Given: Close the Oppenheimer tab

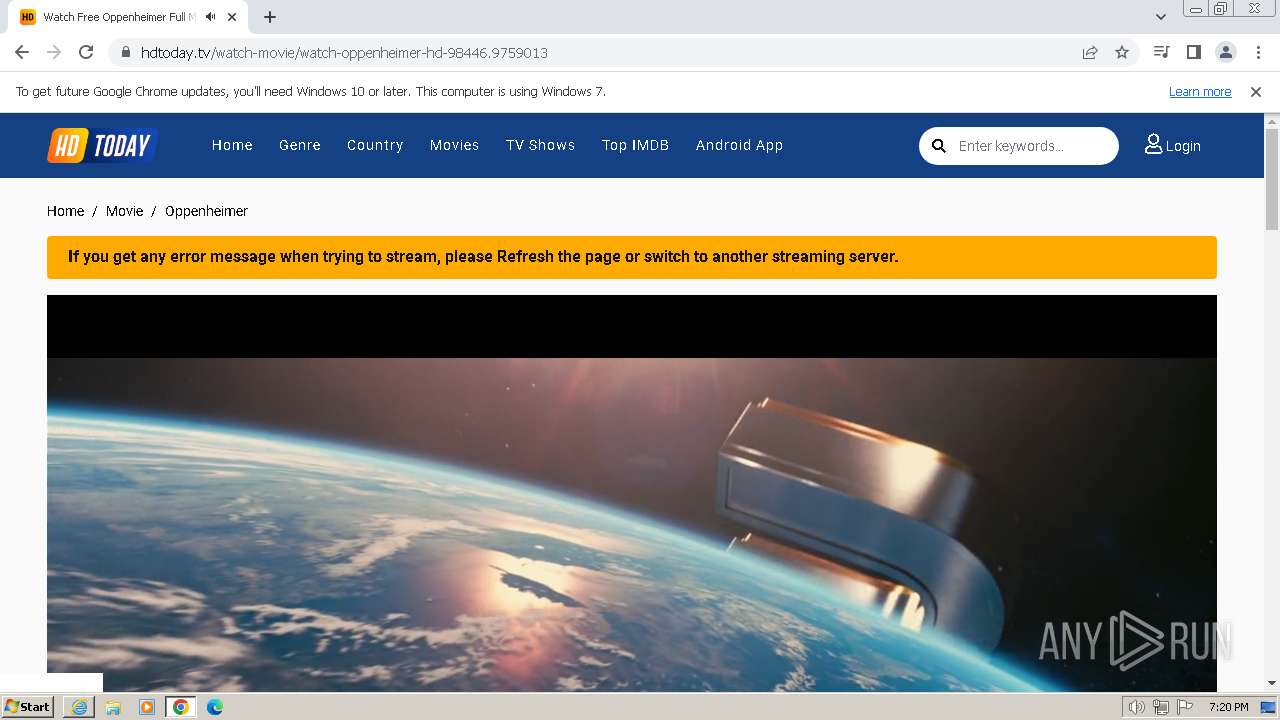Looking at the screenshot, I should (232, 17).
